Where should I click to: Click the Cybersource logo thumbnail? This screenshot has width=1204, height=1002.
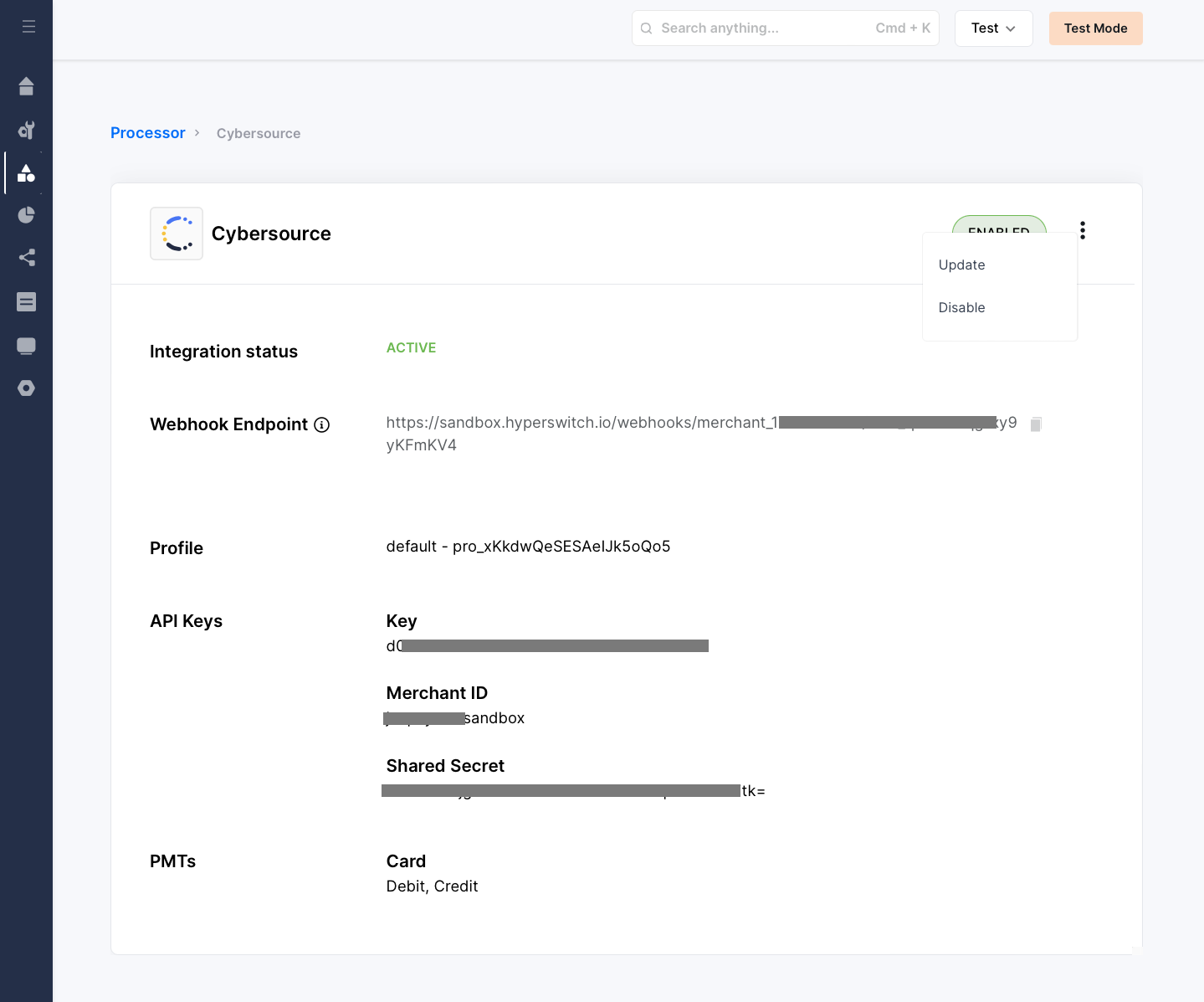coord(177,234)
